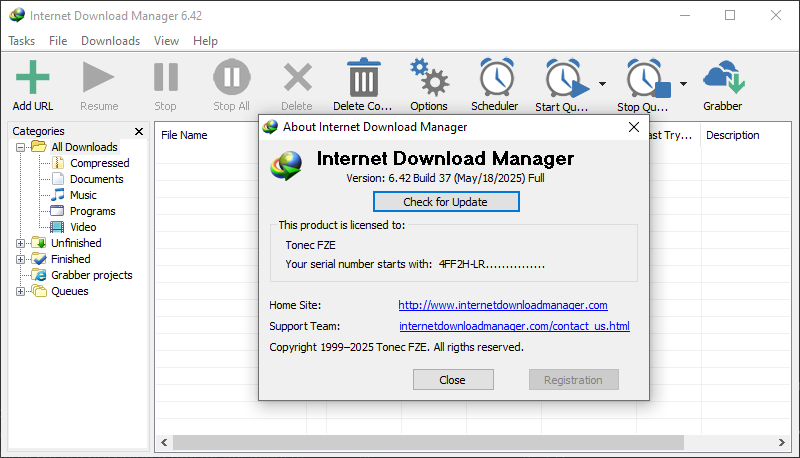Screen dimensions: 800x458
Task: Click the Resume toolbar icon
Action: (x=98, y=77)
